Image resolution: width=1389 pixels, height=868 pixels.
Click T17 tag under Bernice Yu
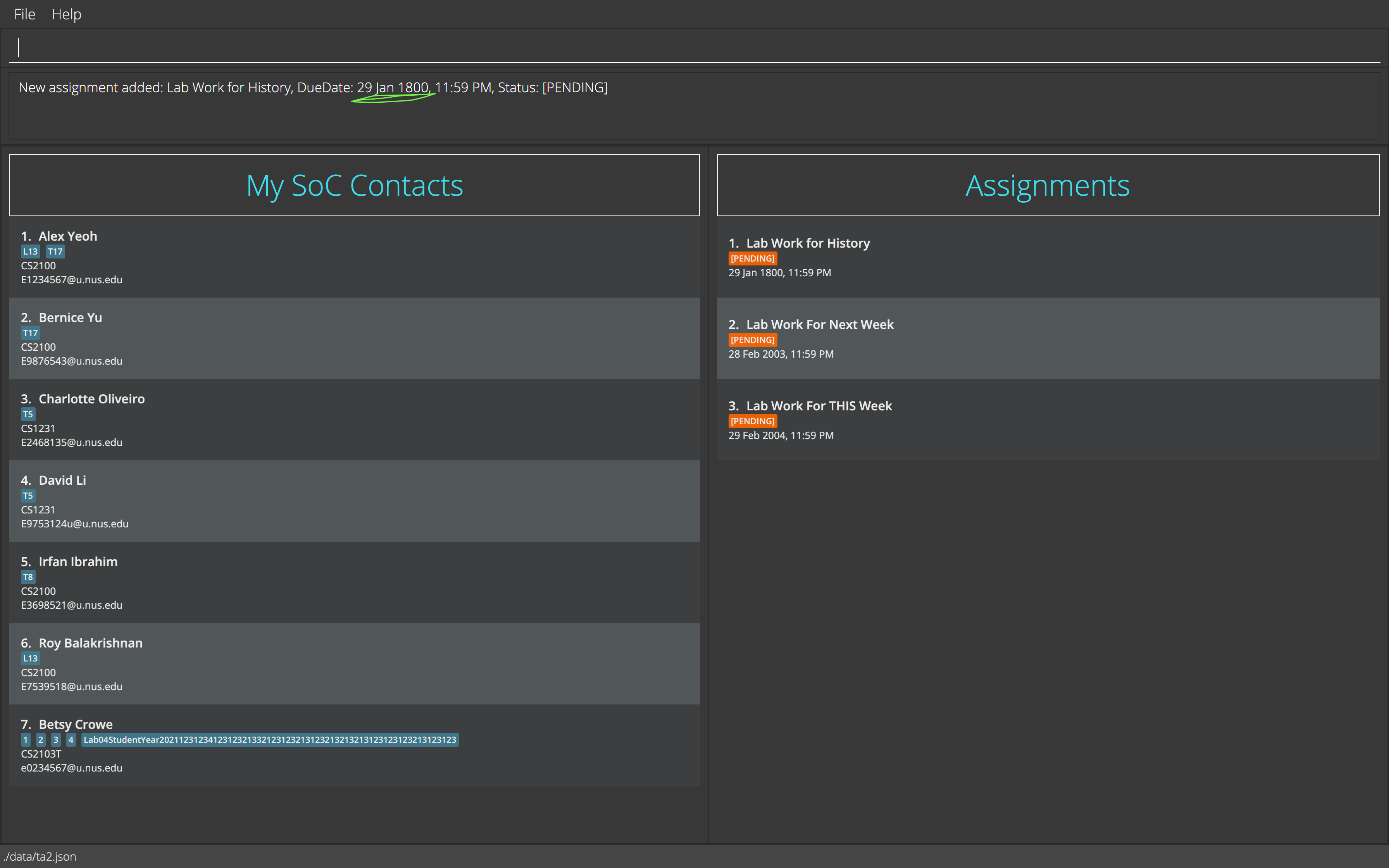click(30, 333)
